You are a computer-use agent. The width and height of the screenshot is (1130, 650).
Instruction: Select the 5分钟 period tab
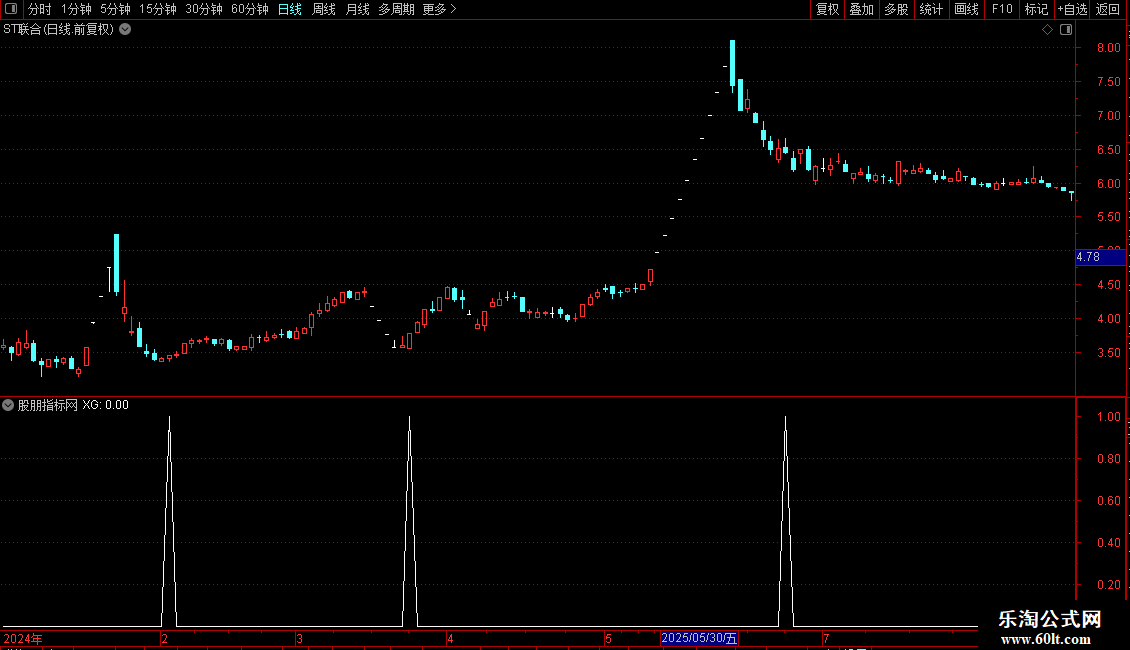(115, 9)
